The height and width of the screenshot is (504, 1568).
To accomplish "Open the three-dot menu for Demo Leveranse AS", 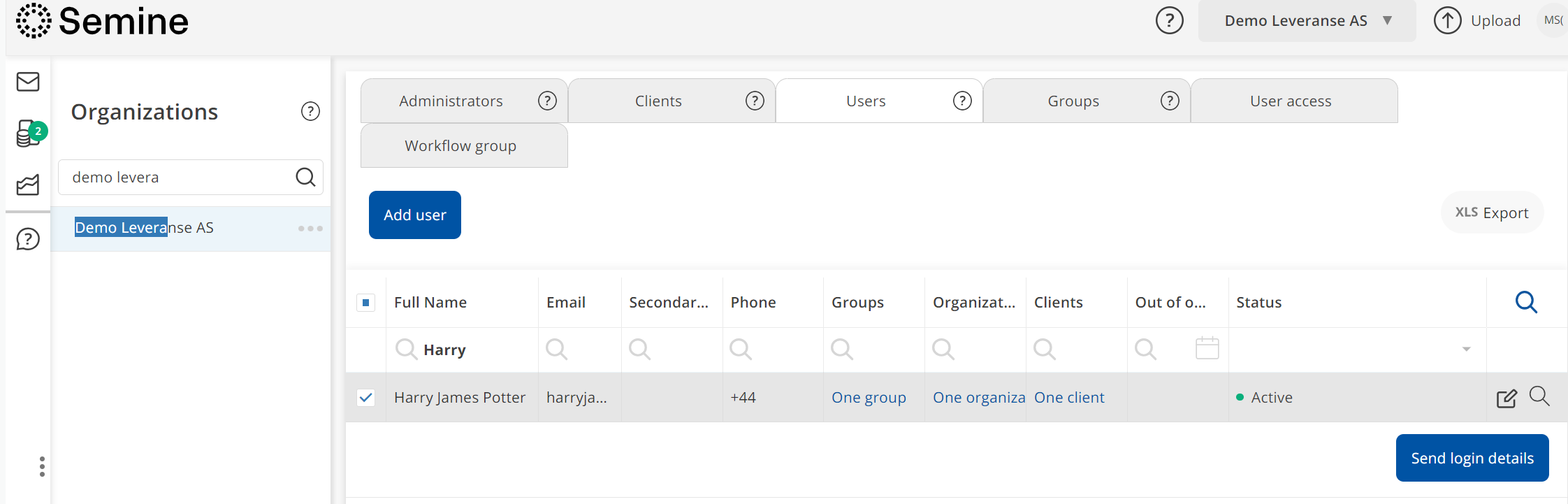I will 310,229.
